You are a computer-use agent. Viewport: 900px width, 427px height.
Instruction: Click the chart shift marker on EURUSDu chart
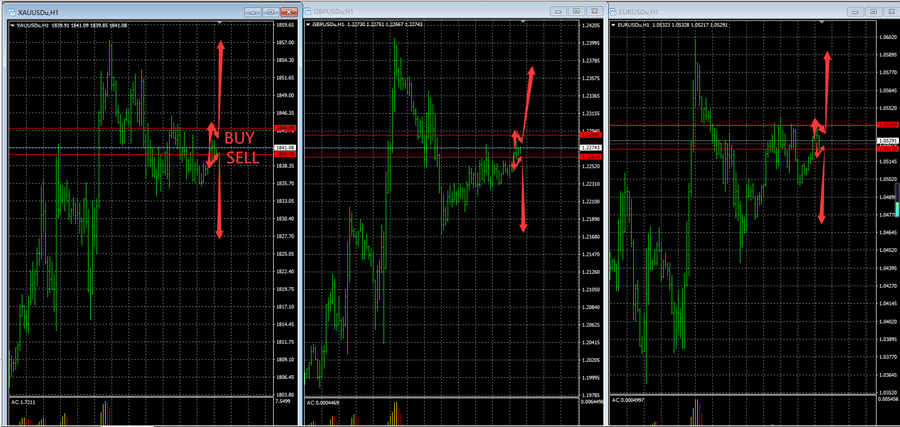click(x=820, y=22)
